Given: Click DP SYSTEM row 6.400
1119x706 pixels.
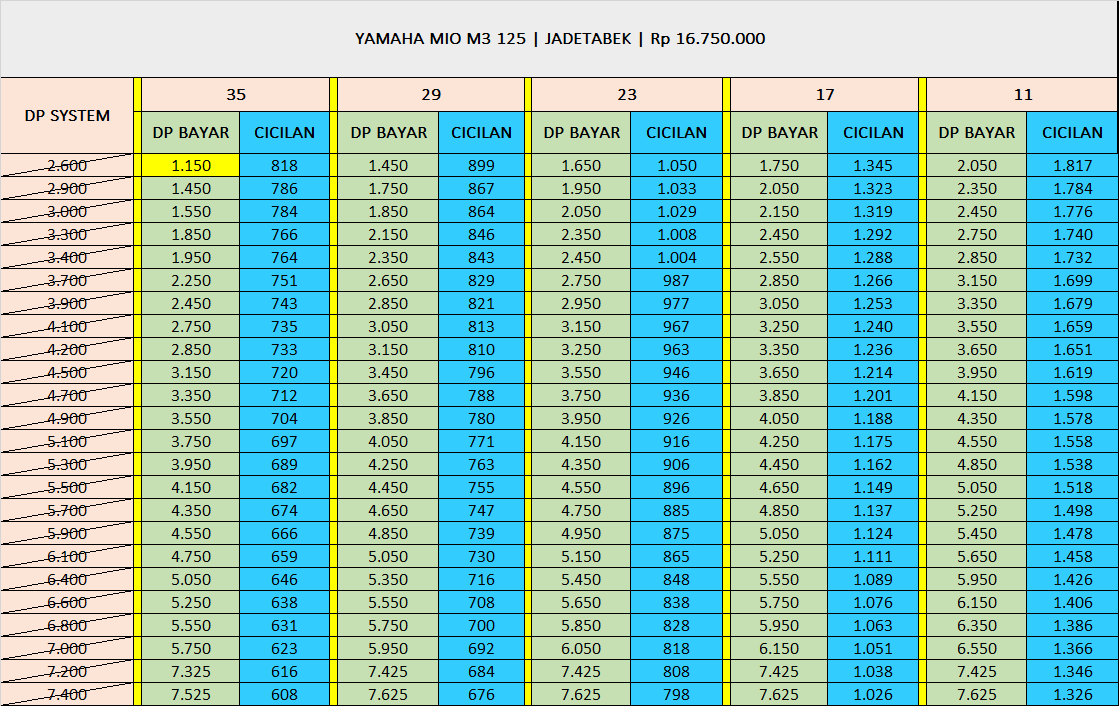Looking at the screenshot, I should point(67,580).
